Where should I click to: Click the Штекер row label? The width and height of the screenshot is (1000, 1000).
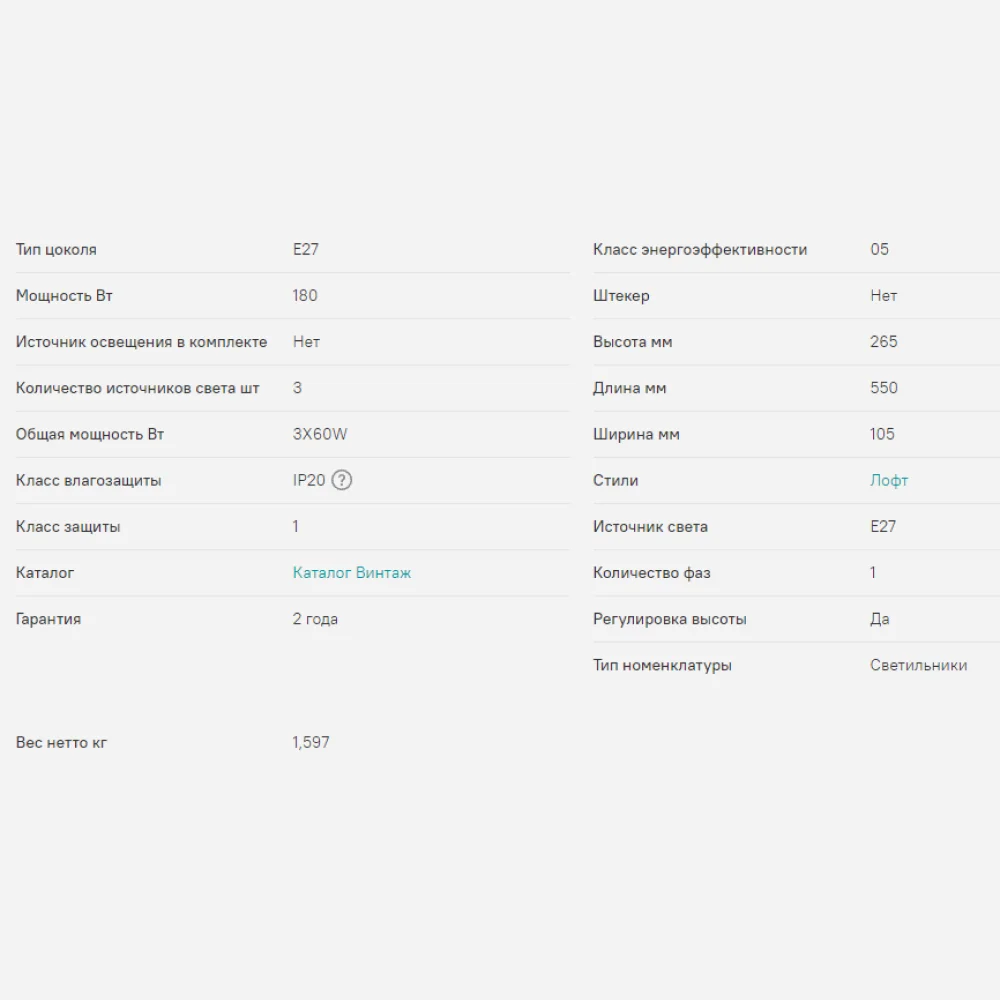[621, 295]
